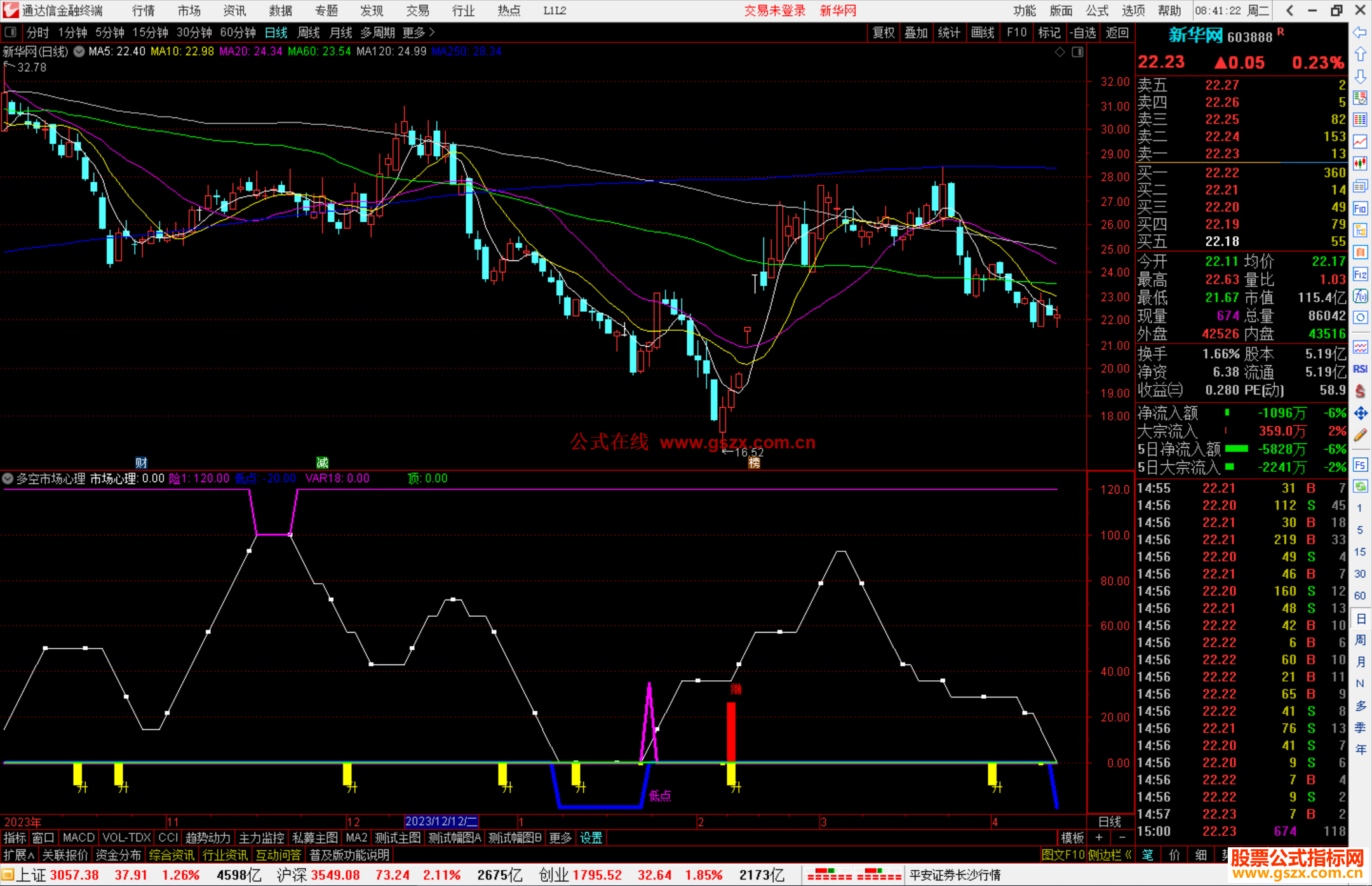Click the back arrow sidebar icon
Viewport: 1372px width, 886px height.
click(x=1360, y=33)
